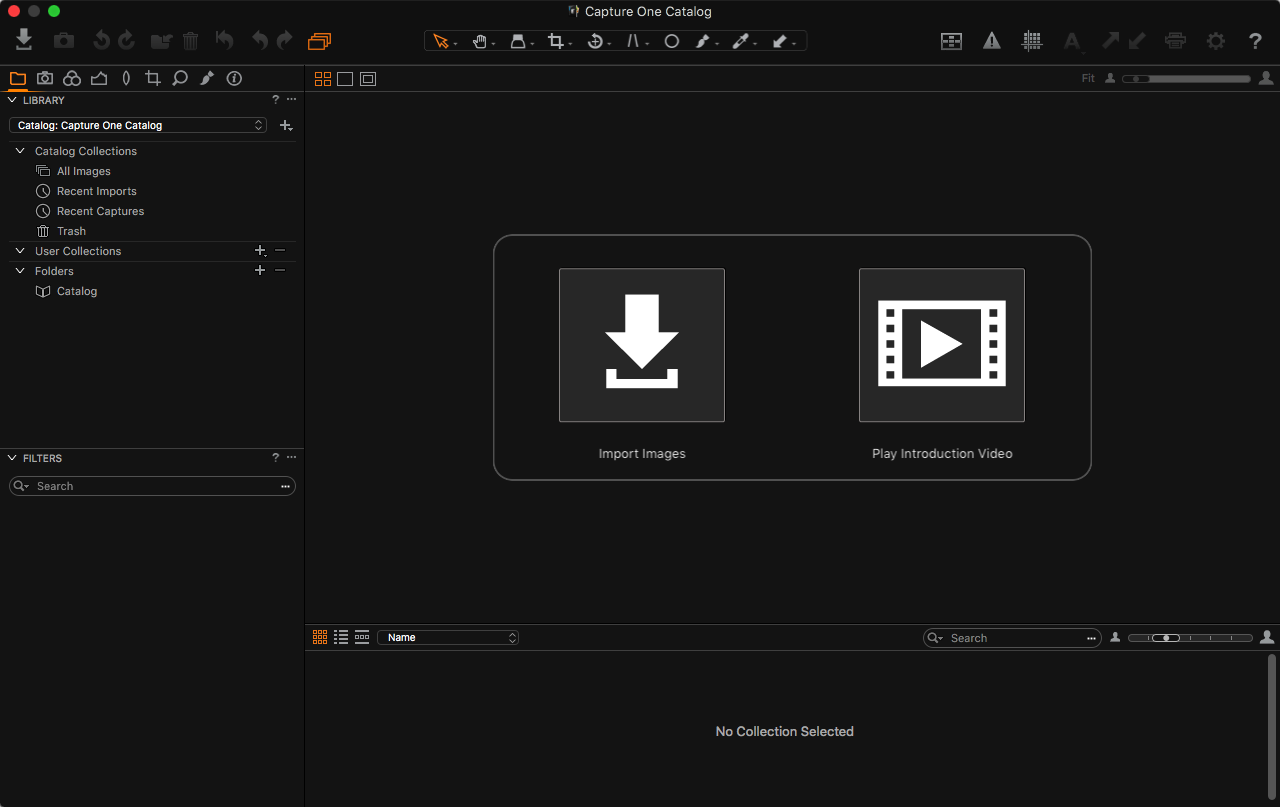This screenshot has height=807, width=1280.
Task: Add a new user collection with plus
Action: pos(260,251)
